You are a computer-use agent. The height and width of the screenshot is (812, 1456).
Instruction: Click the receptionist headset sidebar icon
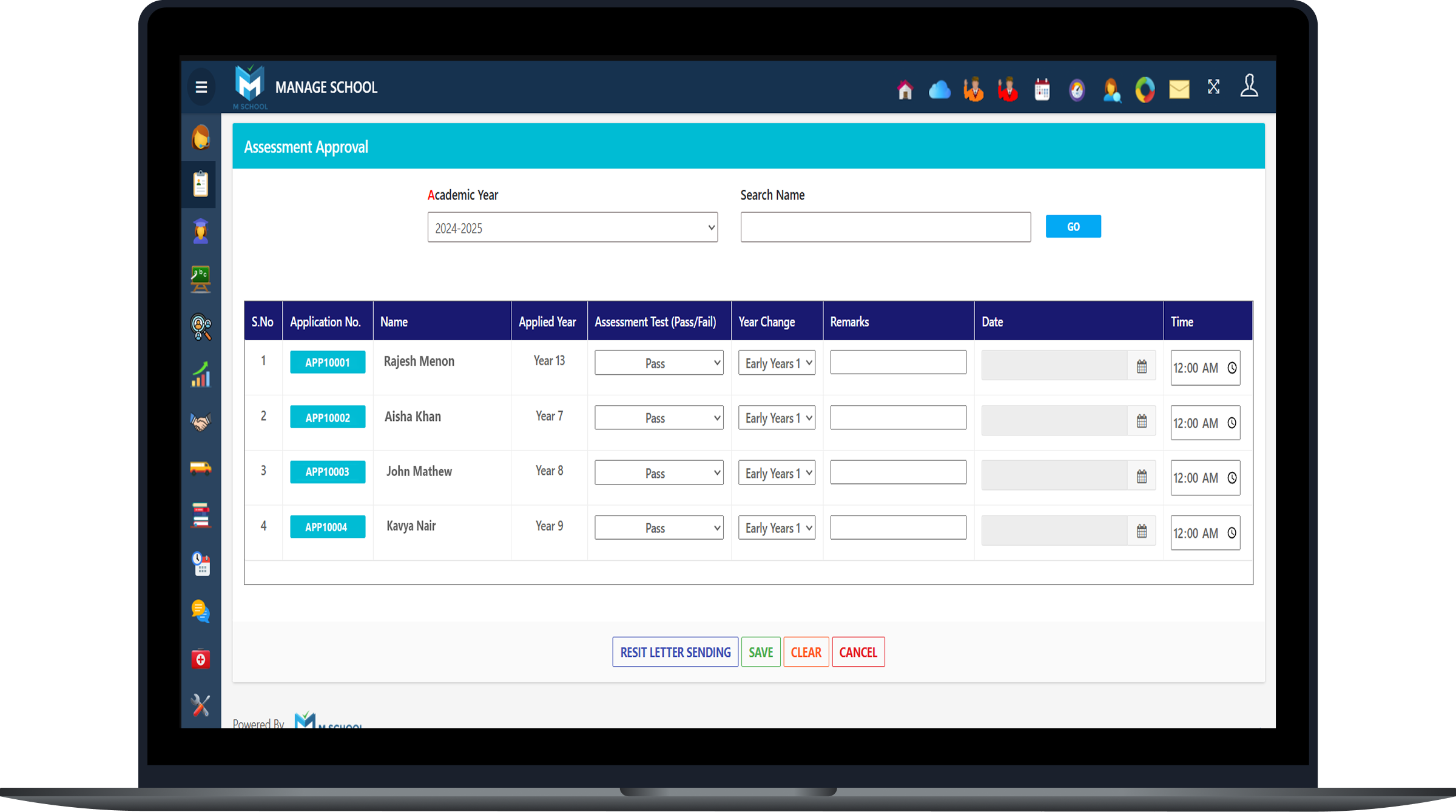[201, 138]
